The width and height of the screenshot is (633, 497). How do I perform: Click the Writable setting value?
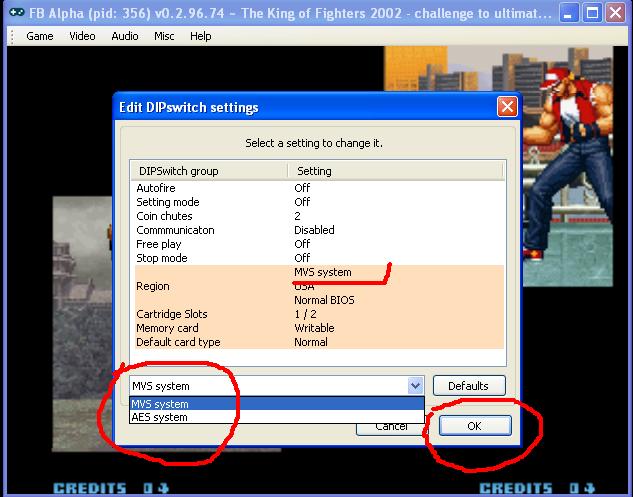(314, 328)
